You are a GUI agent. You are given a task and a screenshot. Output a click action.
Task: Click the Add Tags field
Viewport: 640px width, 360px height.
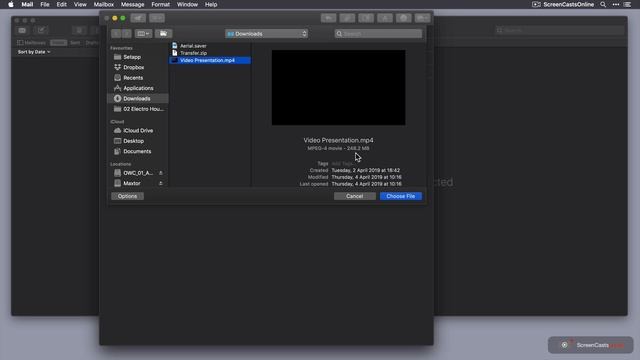[x=342, y=163]
